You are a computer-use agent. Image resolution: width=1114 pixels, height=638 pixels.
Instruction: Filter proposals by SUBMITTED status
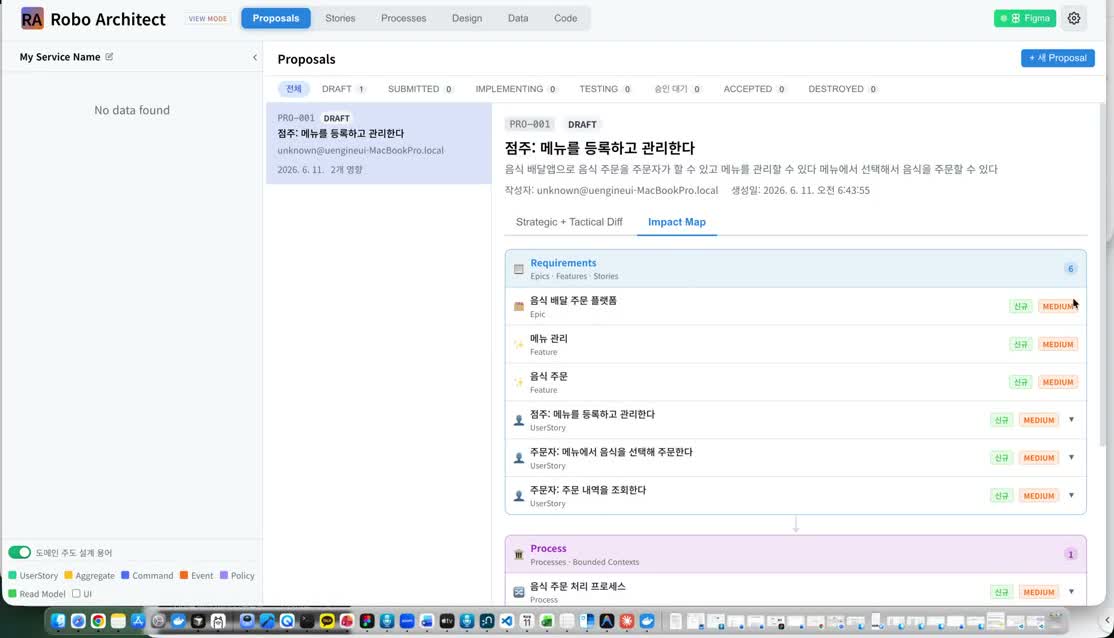[420, 89]
